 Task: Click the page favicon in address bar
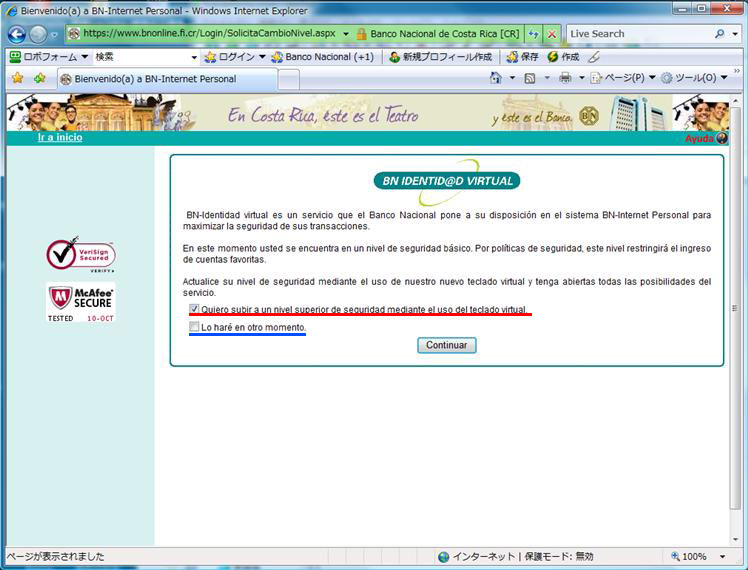point(73,33)
